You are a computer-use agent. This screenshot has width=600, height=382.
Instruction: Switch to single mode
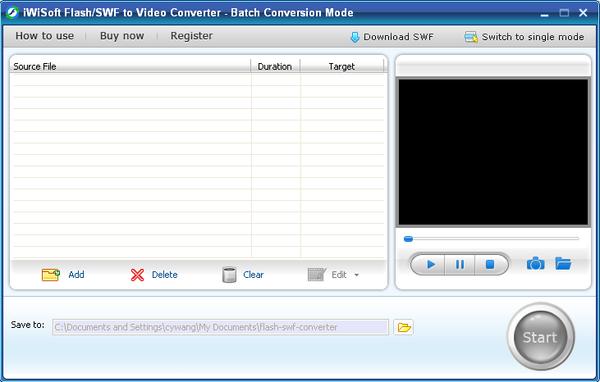[524, 37]
